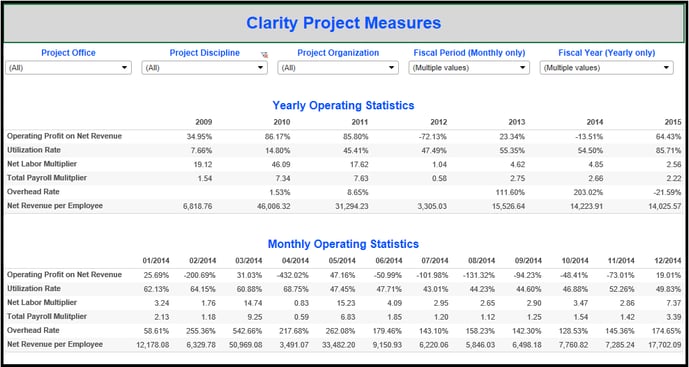The width and height of the screenshot is (689, 367).
Task: Select yearly Net Revenue per Employee row label
Action: (55, 206)
